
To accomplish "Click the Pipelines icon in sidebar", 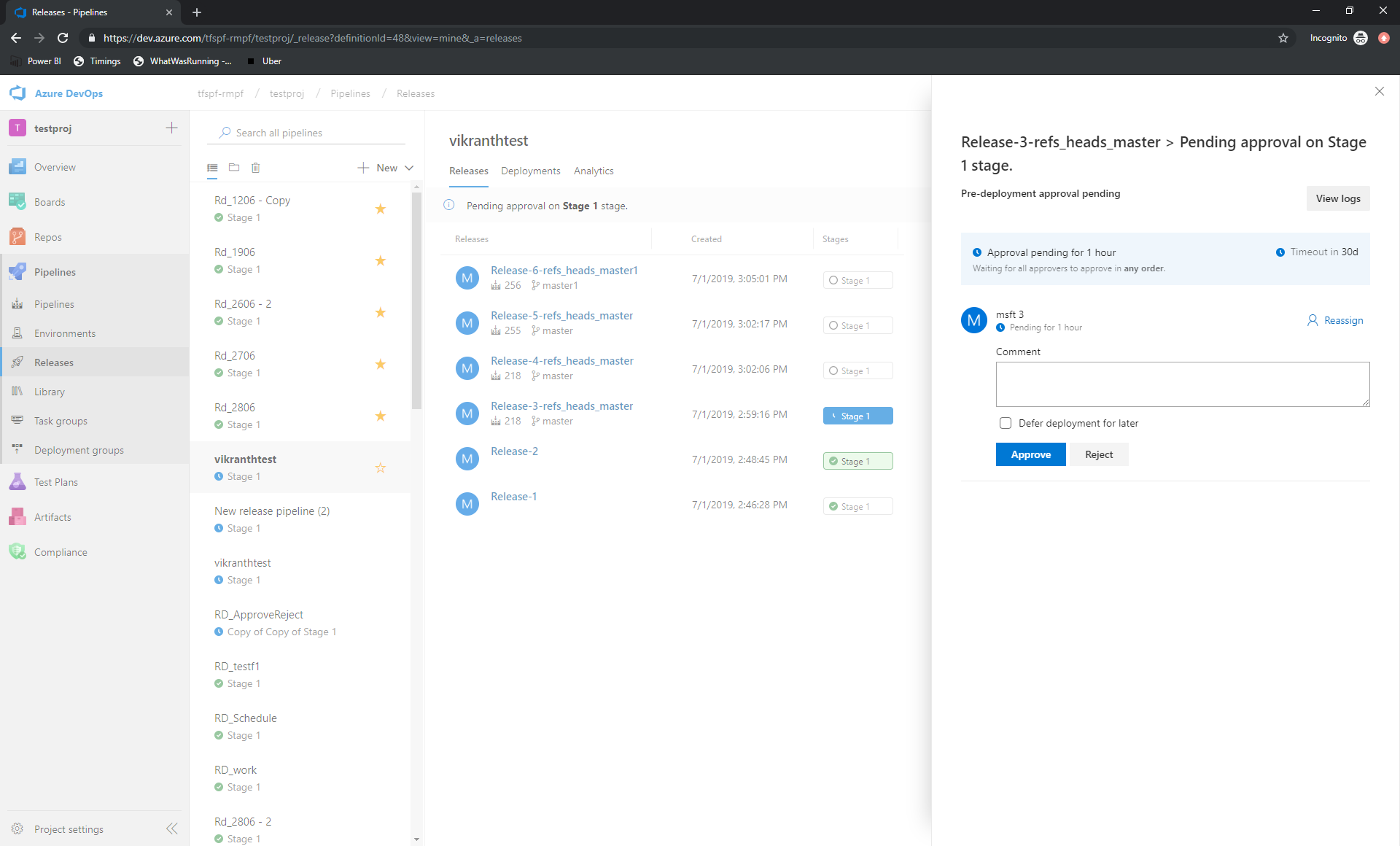I will (18, 272).
